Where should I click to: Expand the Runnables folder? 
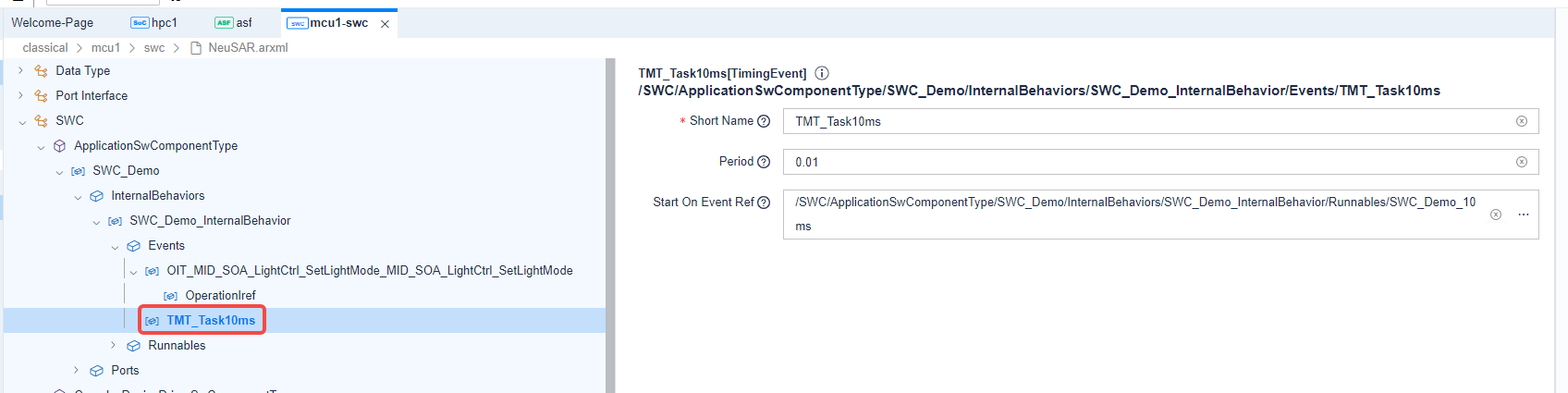point(114,345)
